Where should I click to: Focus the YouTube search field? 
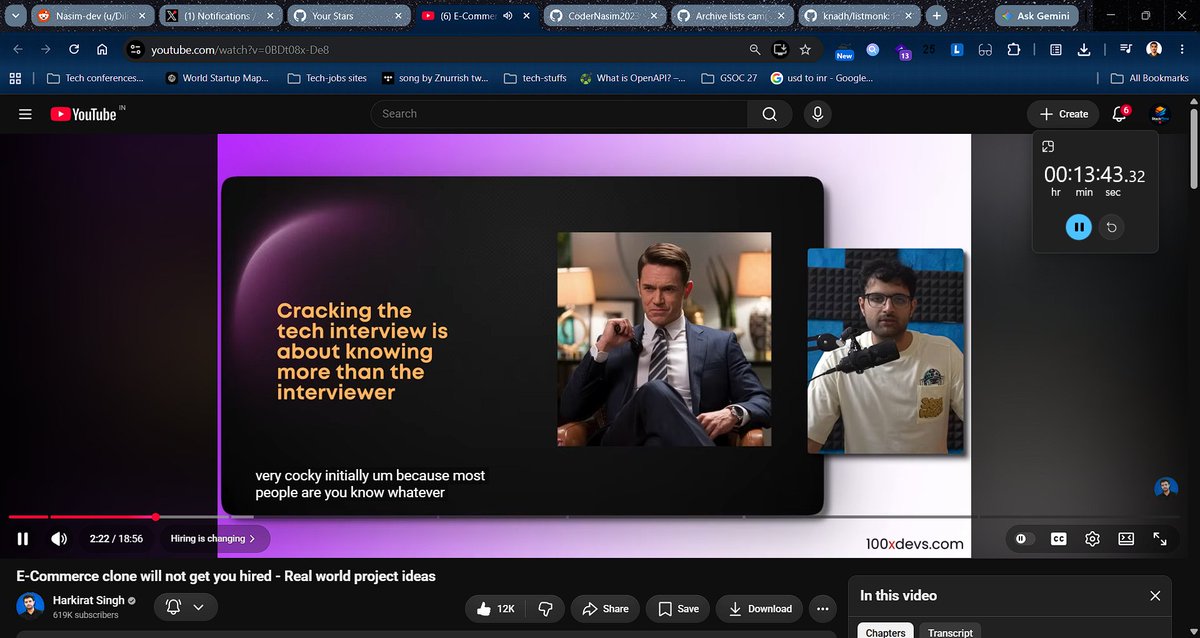point(559,114)
